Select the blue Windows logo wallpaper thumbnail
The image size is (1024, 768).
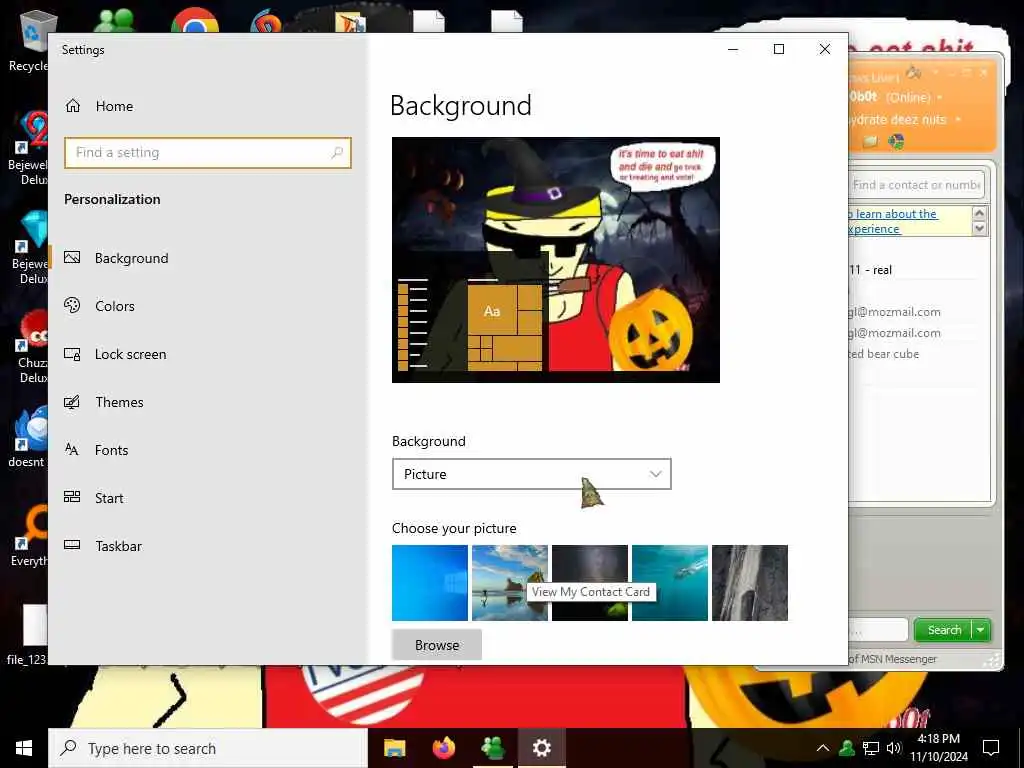pos(430,583)
